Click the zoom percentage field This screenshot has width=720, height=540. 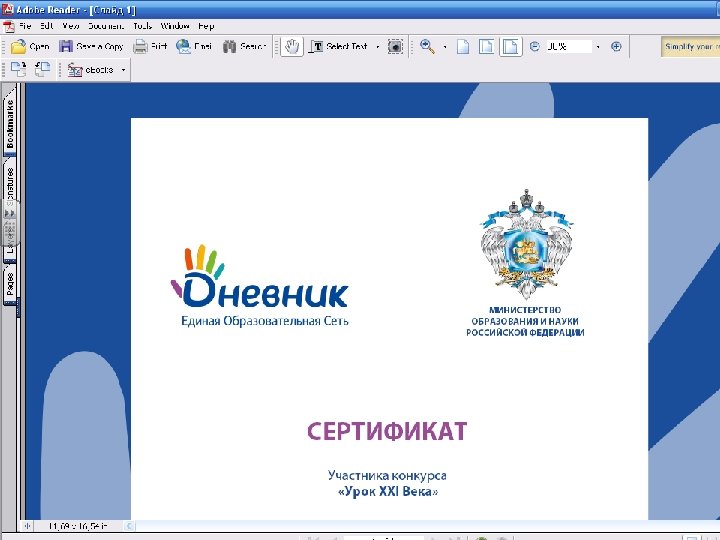(x=568, y=46)
